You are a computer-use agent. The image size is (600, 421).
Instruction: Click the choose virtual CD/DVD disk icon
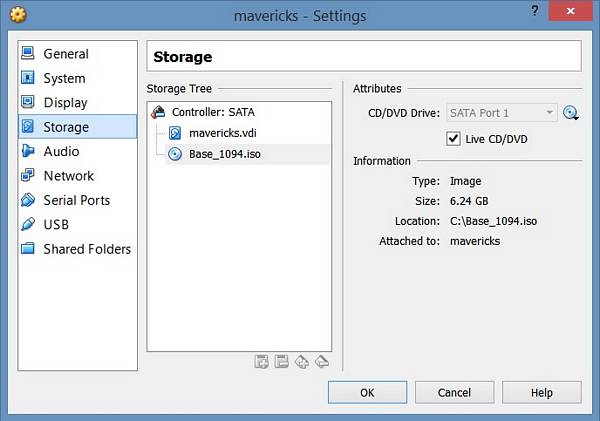pyautogui.click(x=571, y=113)
